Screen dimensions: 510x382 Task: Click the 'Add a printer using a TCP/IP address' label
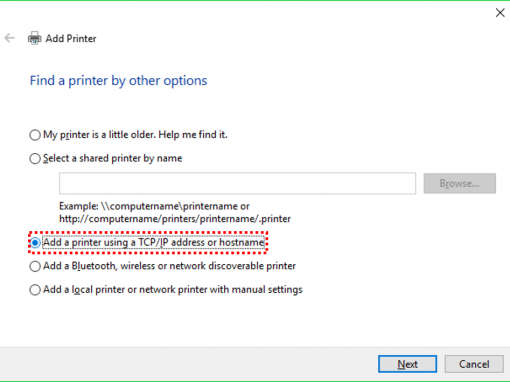[154, 242]
